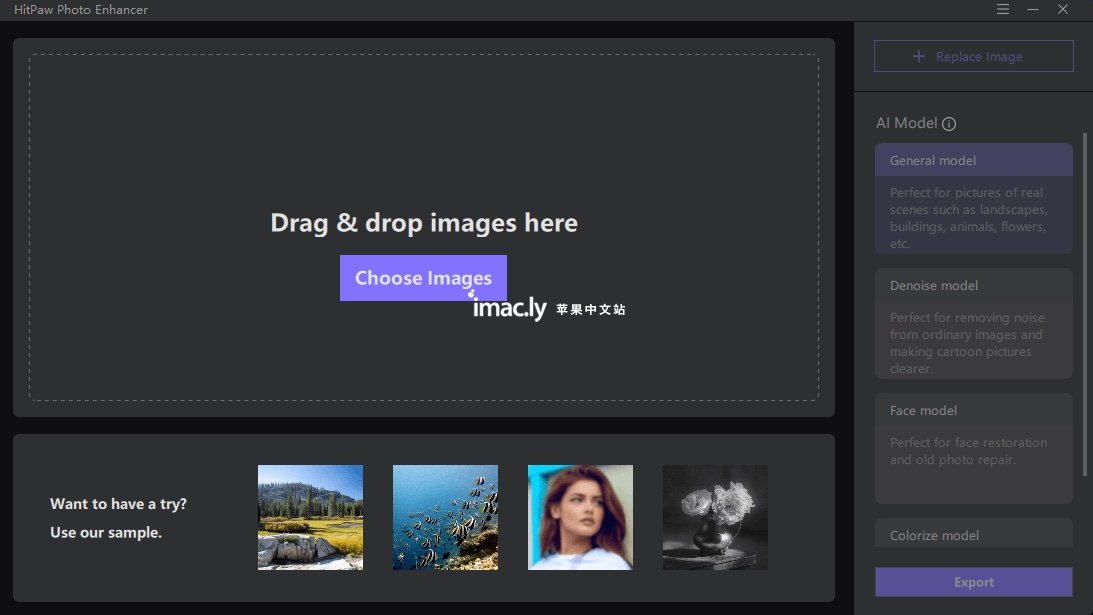Open the woman portrait sample image
This screenshot has width=1093, height=615.
tap(580, 517)
